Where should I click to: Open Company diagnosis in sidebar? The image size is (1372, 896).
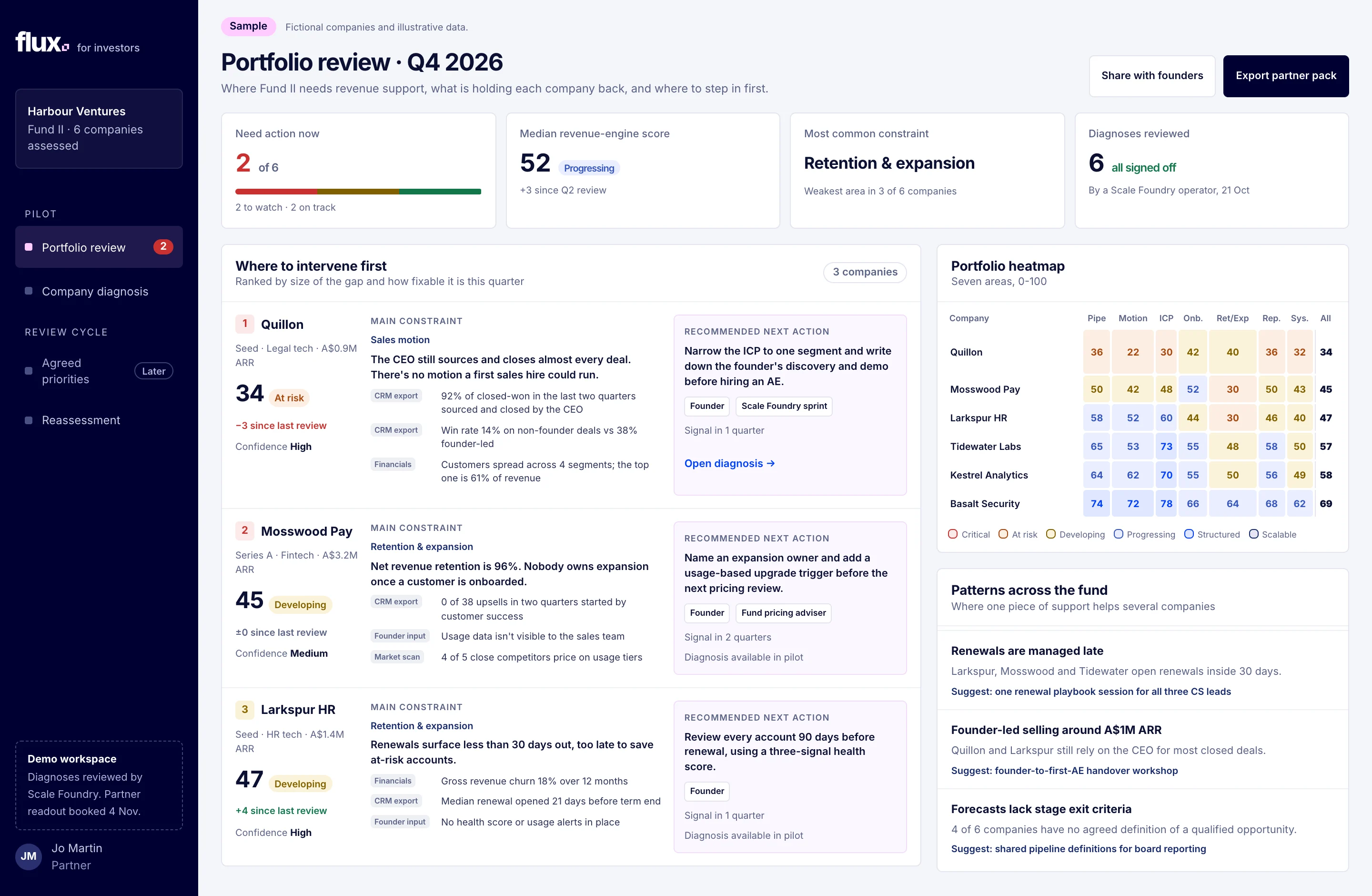99,291
